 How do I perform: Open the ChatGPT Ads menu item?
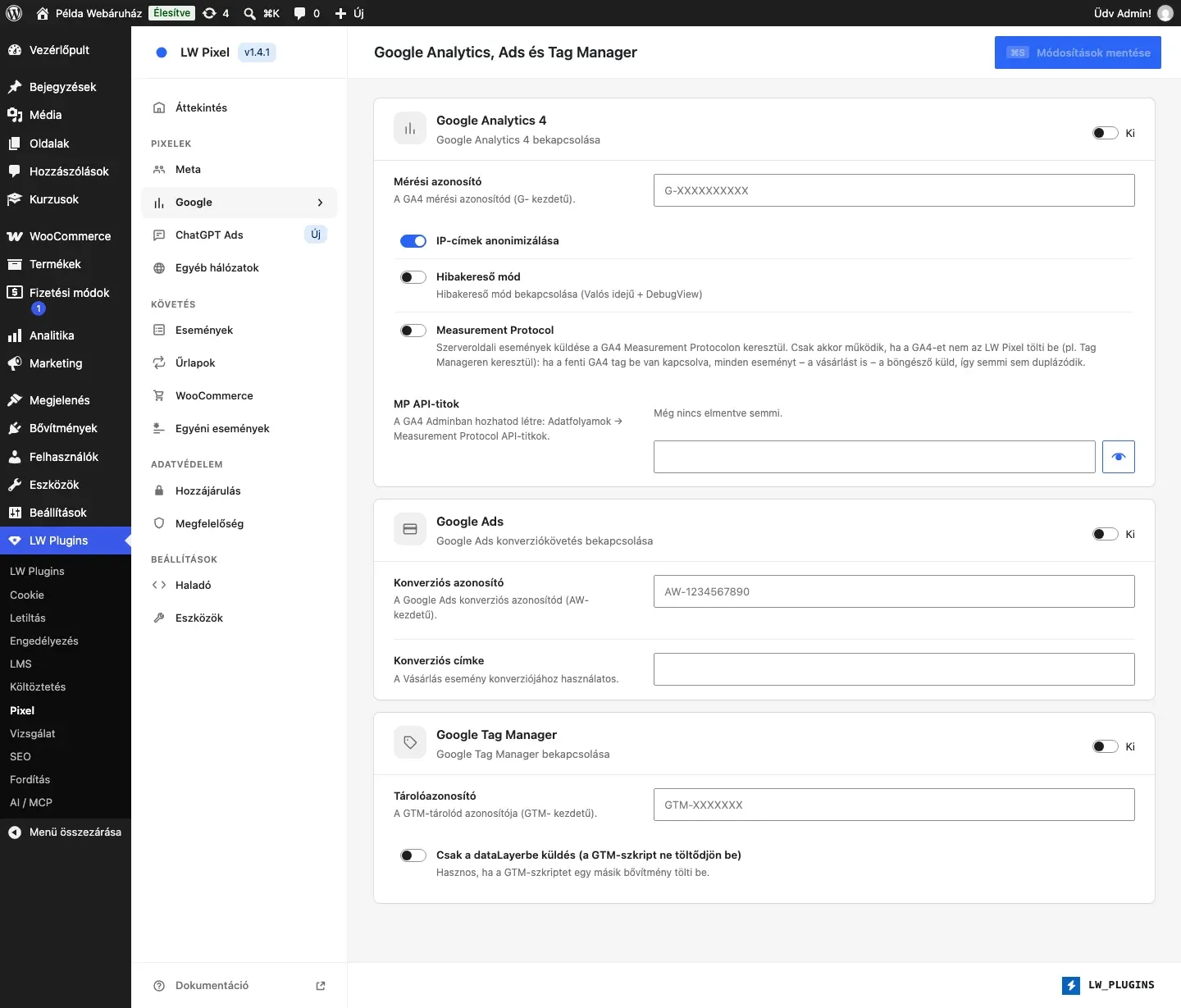point(239,235)
